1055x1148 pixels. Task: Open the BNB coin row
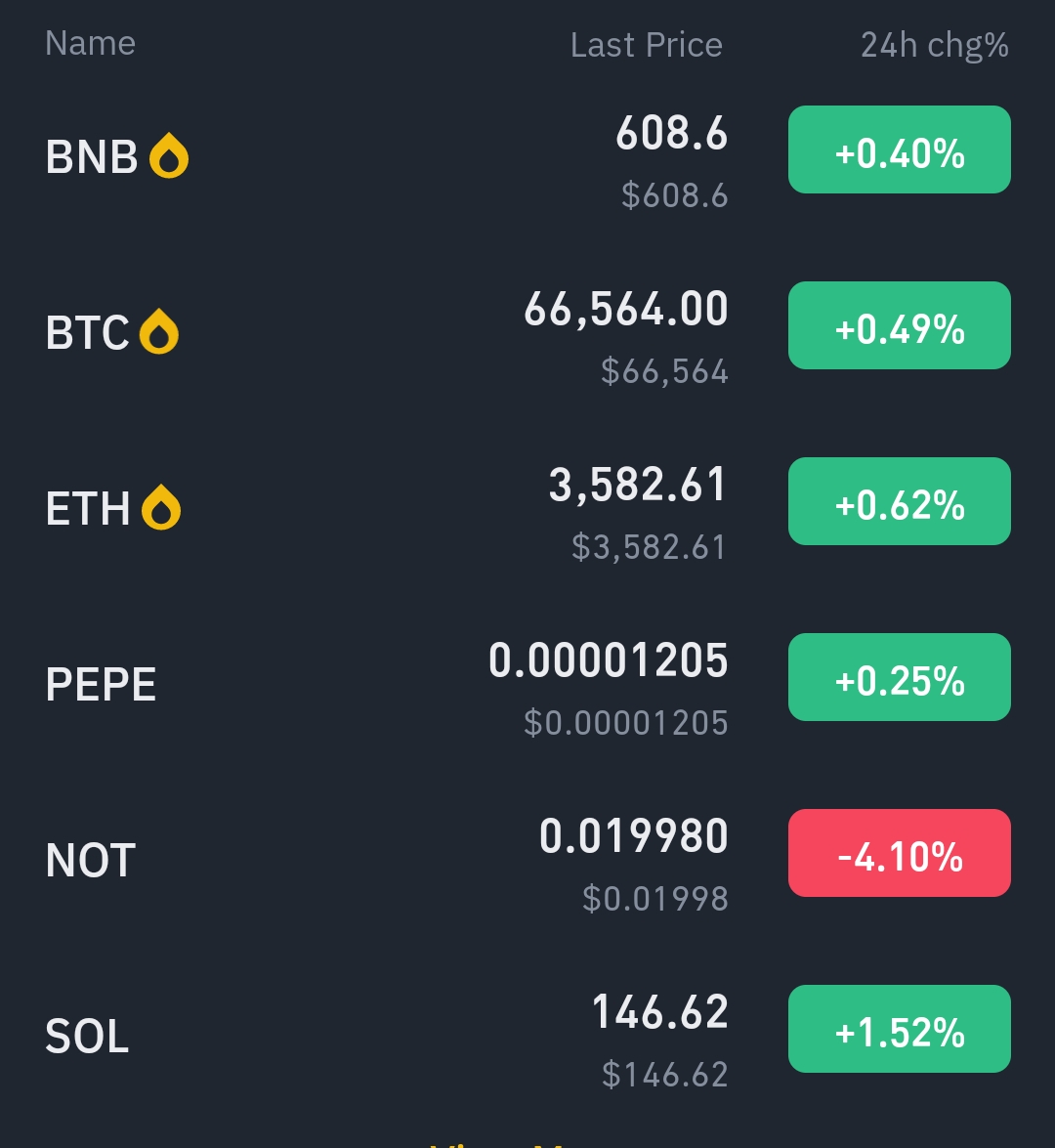(92, 156)
